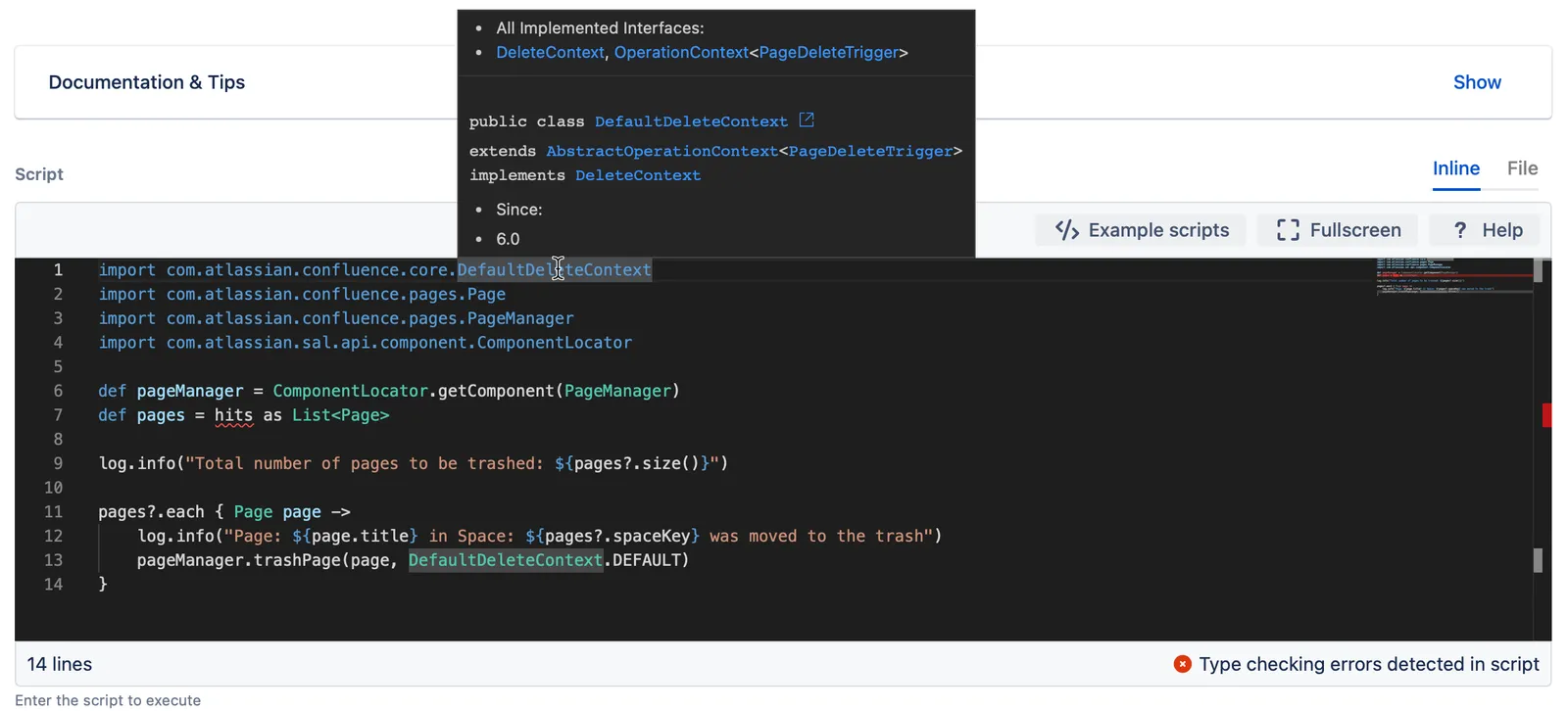This screenshot has height=711, width=1568.
Task: Open external link icon beside DefaultDeleteContext
Action: coord(807,119)
